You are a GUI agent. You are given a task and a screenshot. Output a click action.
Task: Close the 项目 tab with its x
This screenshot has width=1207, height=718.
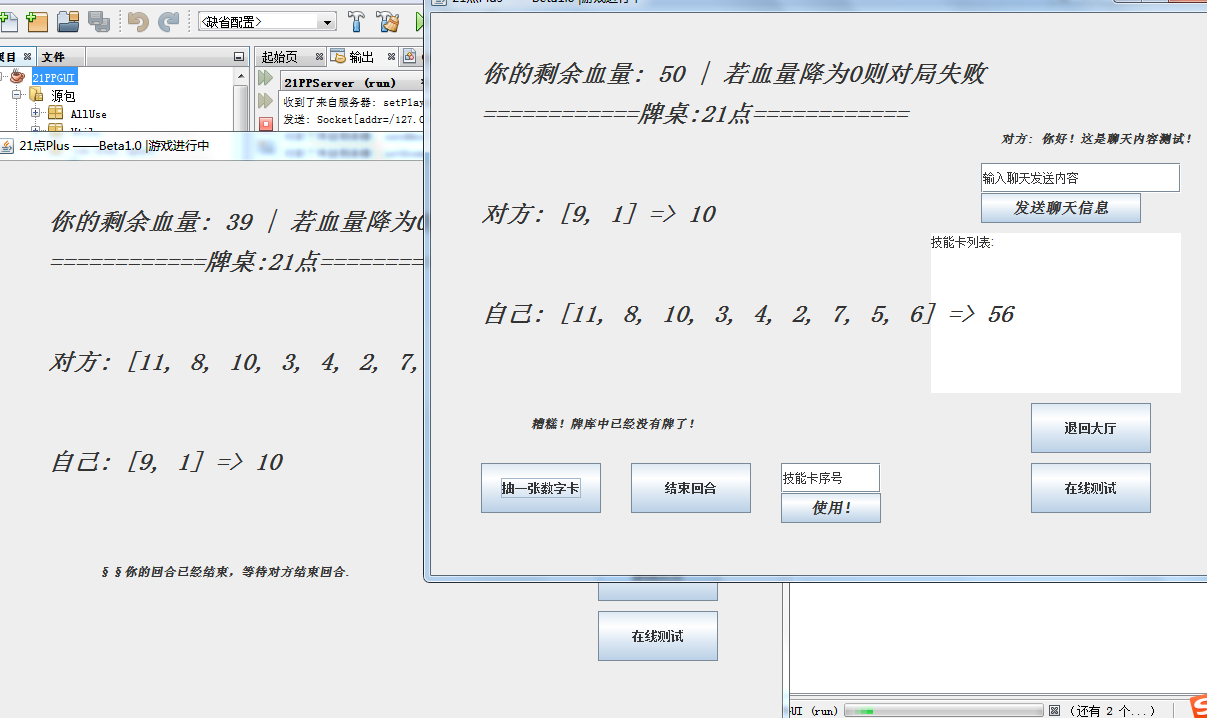coord(28,57)
